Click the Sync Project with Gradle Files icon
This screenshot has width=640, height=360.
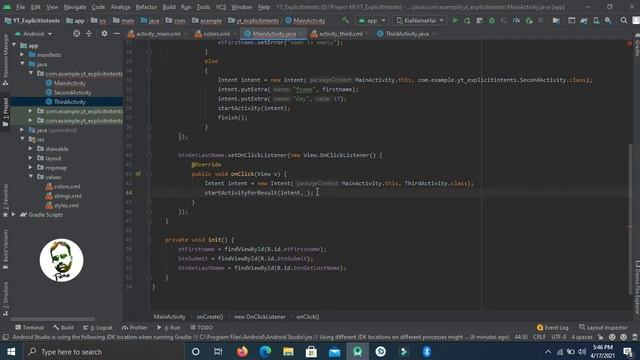[x=584, y=20]
